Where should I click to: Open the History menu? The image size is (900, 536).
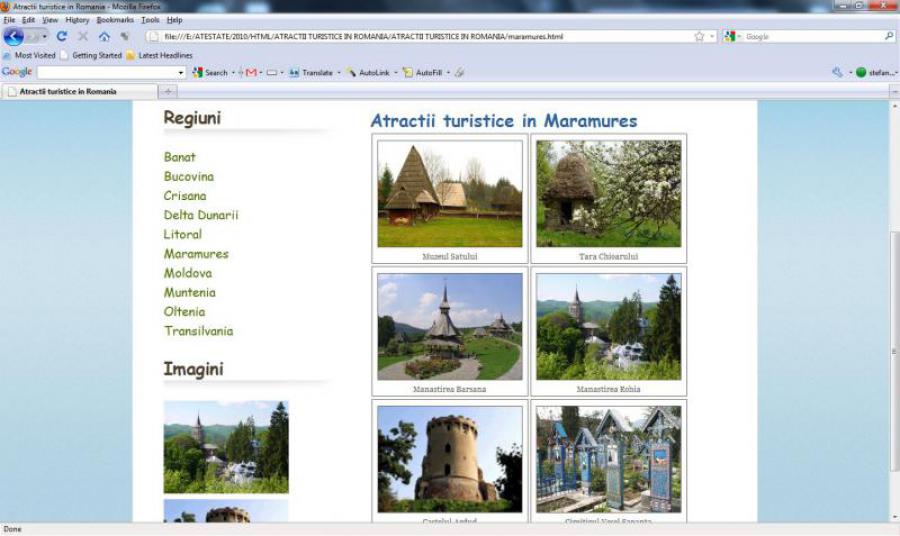point(77,20)
